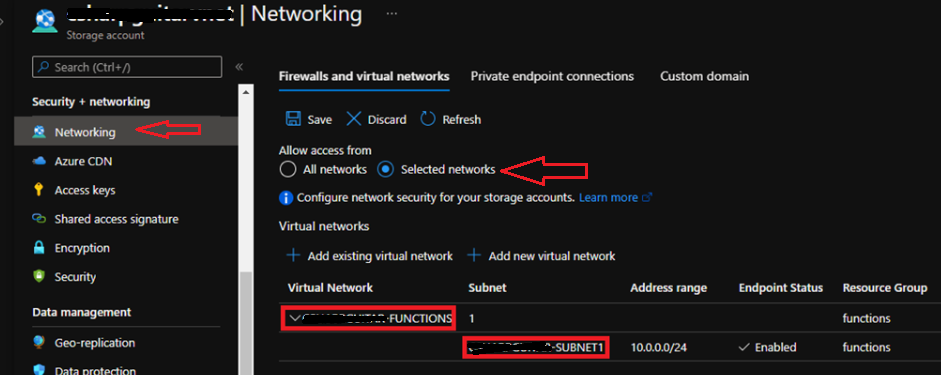941x375 pixels.
Task: Click the blue info icon
Action: click(x=286, y=197)
